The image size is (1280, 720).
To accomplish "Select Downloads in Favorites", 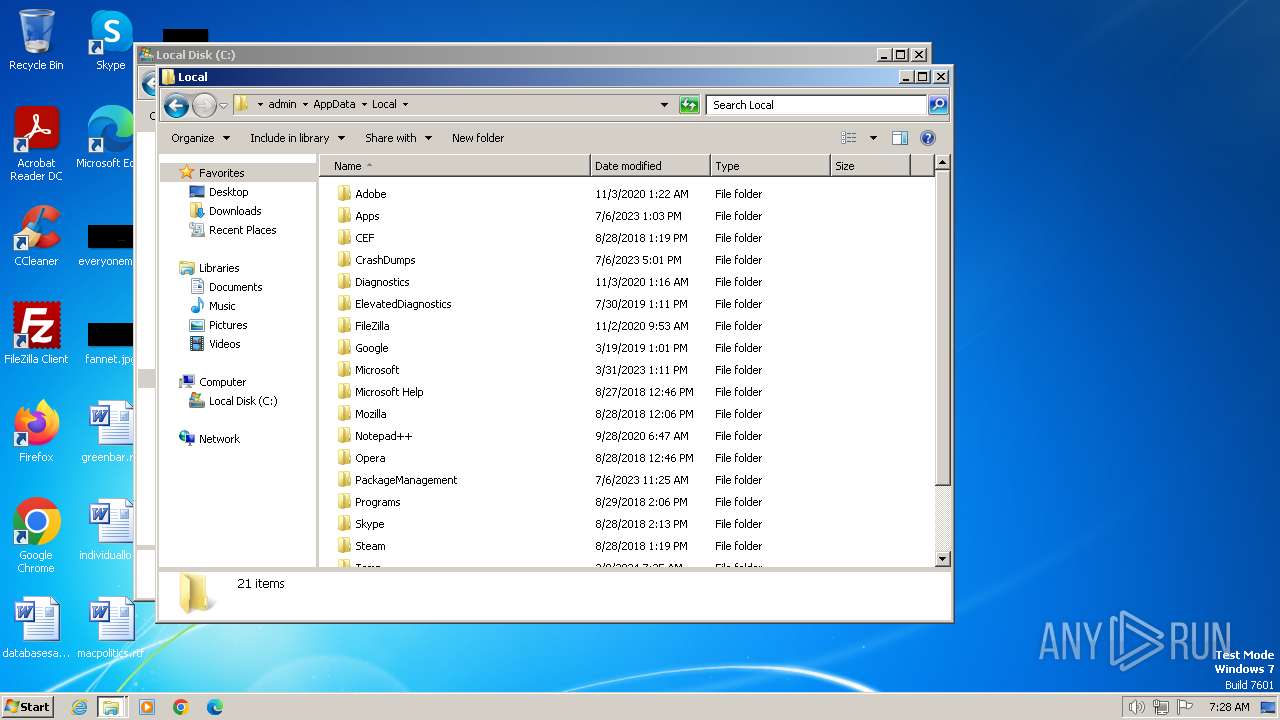I will (235, 211).
